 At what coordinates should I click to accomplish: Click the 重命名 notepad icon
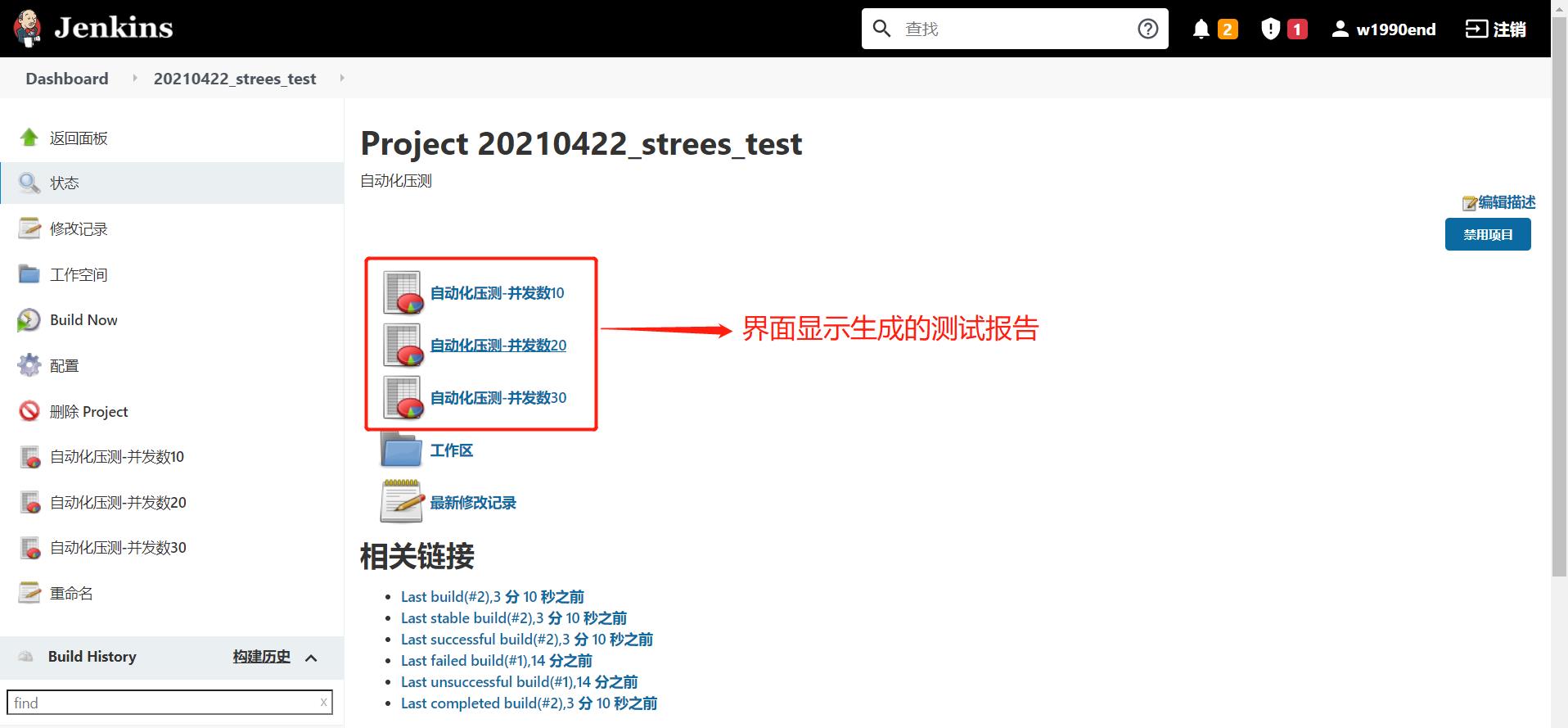(x=29, y=593)
